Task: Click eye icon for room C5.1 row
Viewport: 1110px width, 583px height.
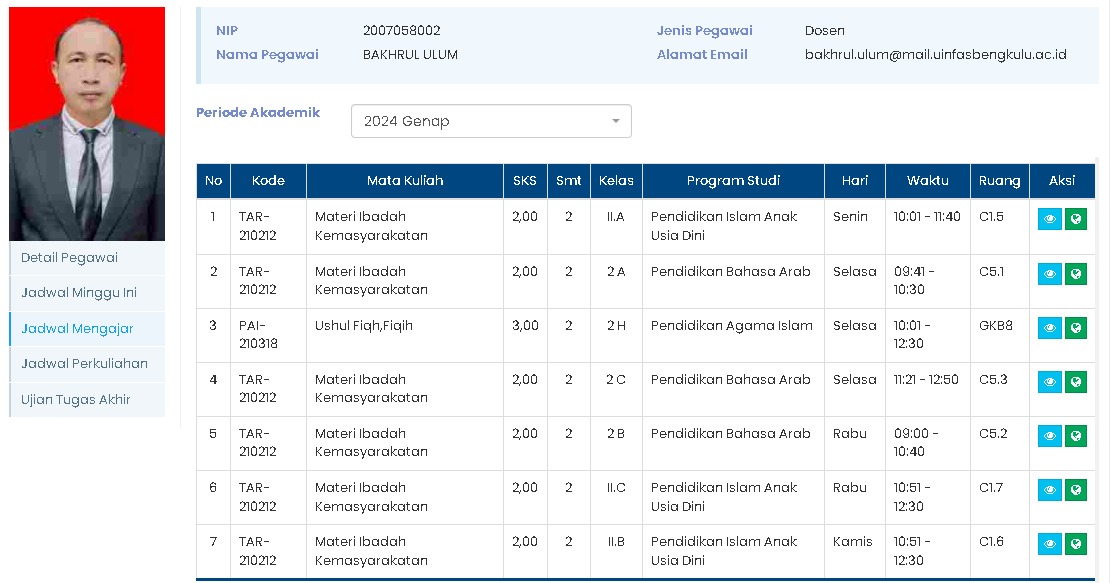Action: click(x=1049, y=273)
